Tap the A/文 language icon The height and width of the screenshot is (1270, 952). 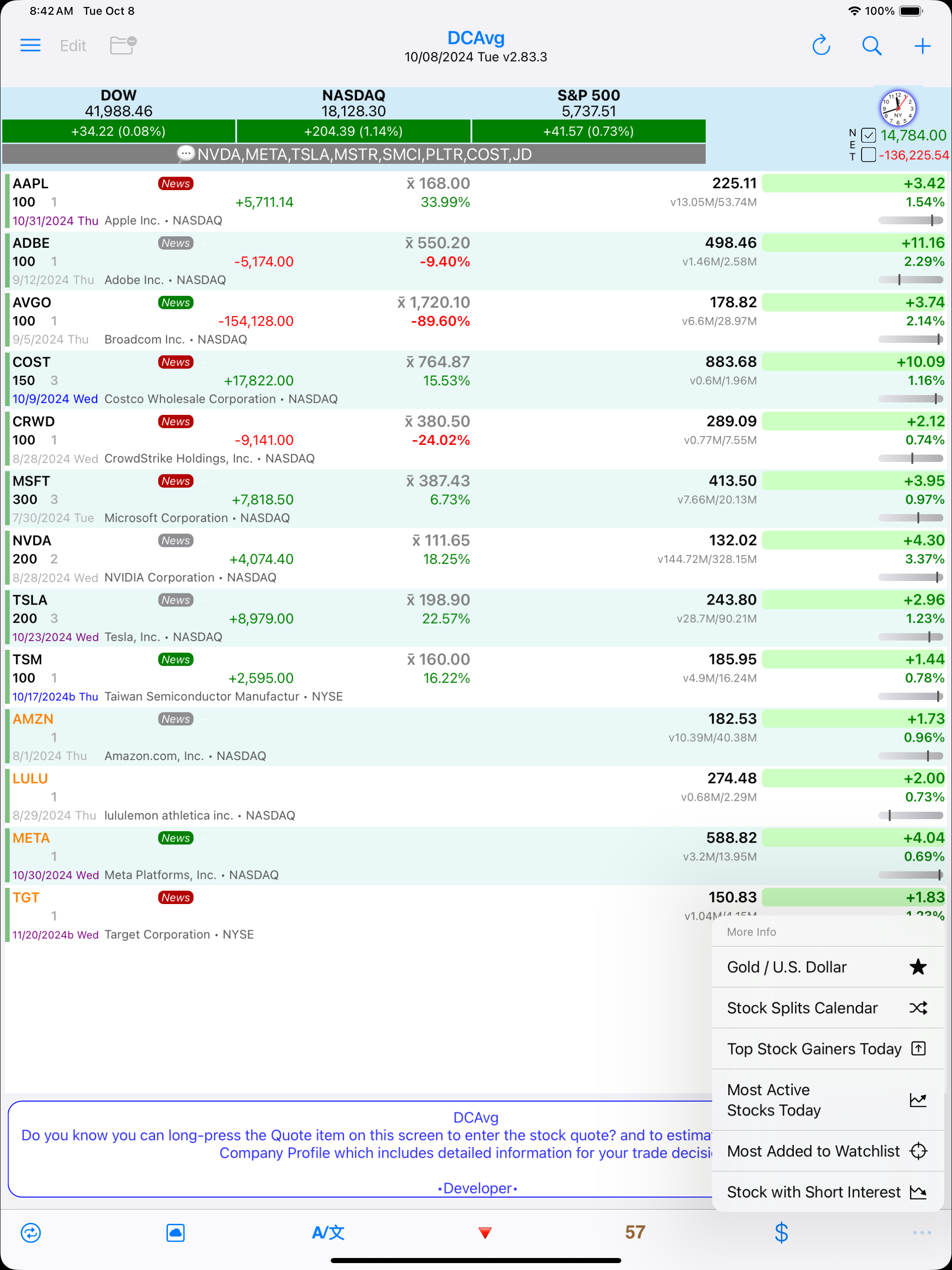tap(327, 1232)
